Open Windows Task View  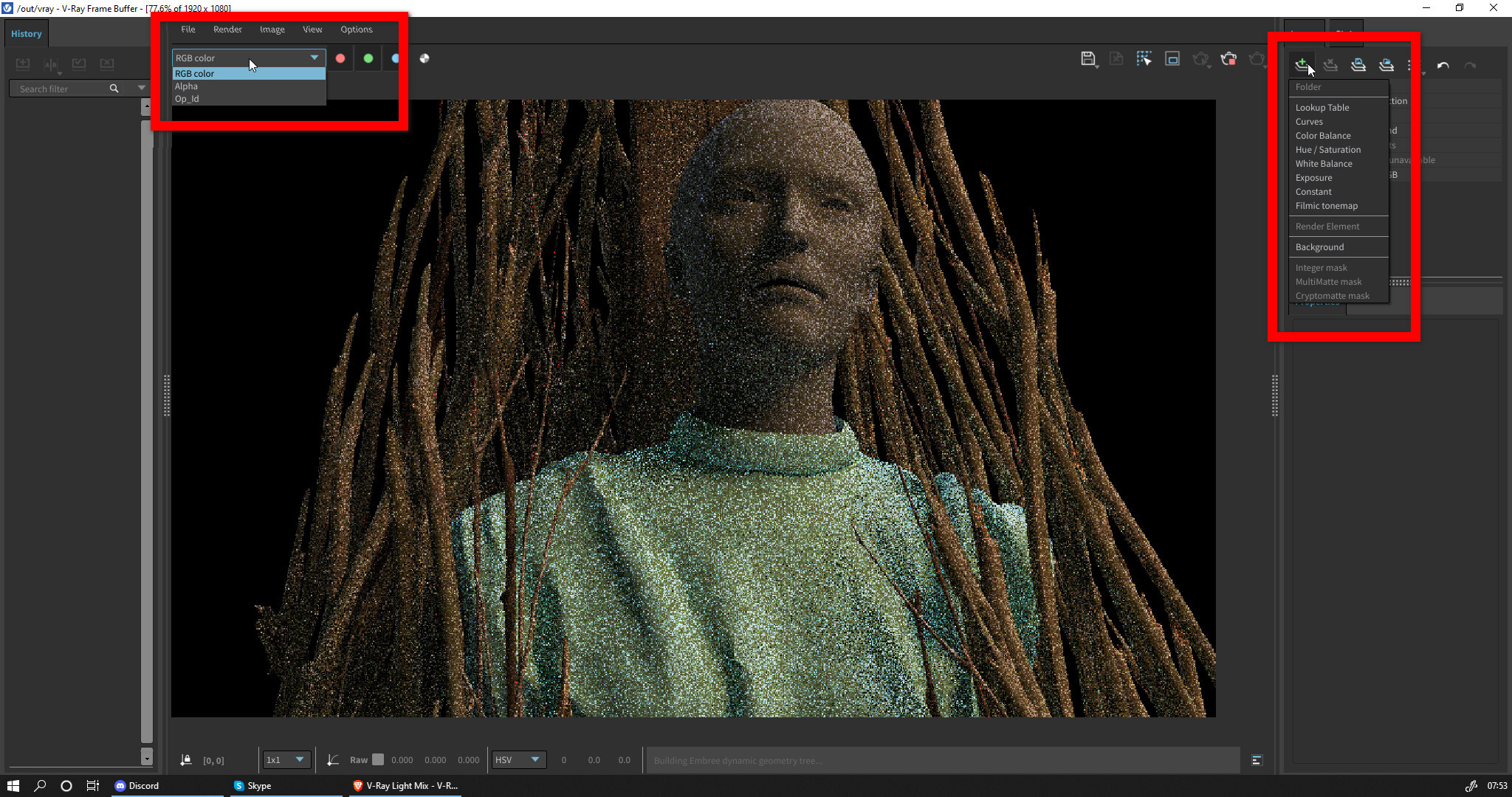pos(93,786)
